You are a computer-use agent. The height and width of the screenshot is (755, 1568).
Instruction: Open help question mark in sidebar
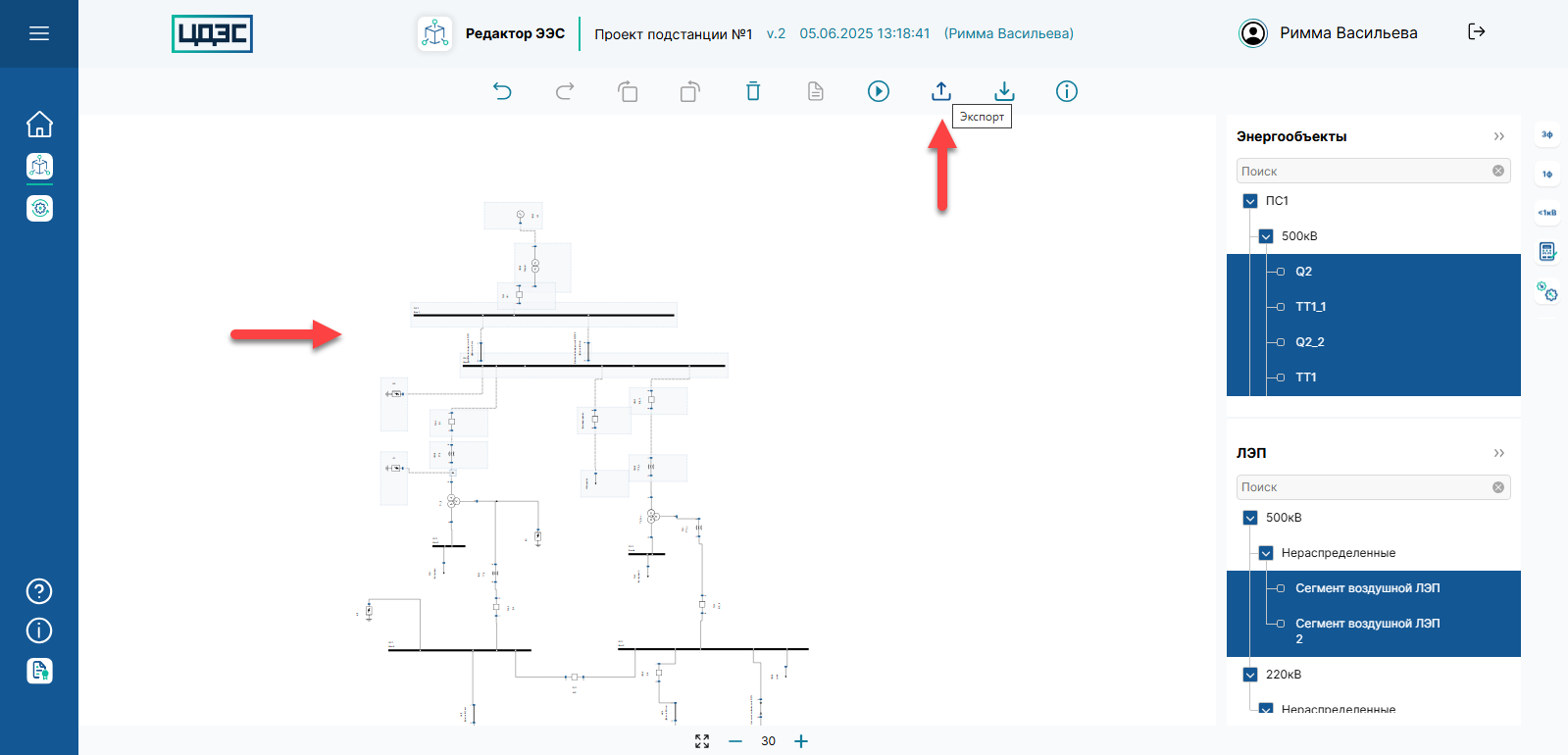pos(39,591)
